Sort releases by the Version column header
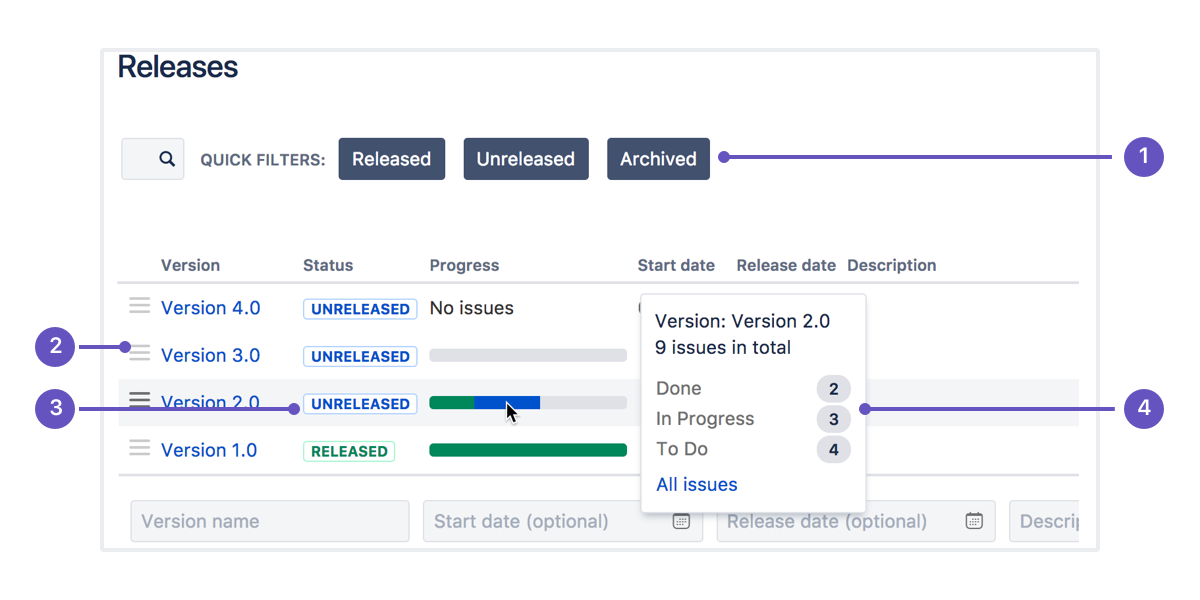The height and width of the screenshot is (600, 1200). coord(190,265)
